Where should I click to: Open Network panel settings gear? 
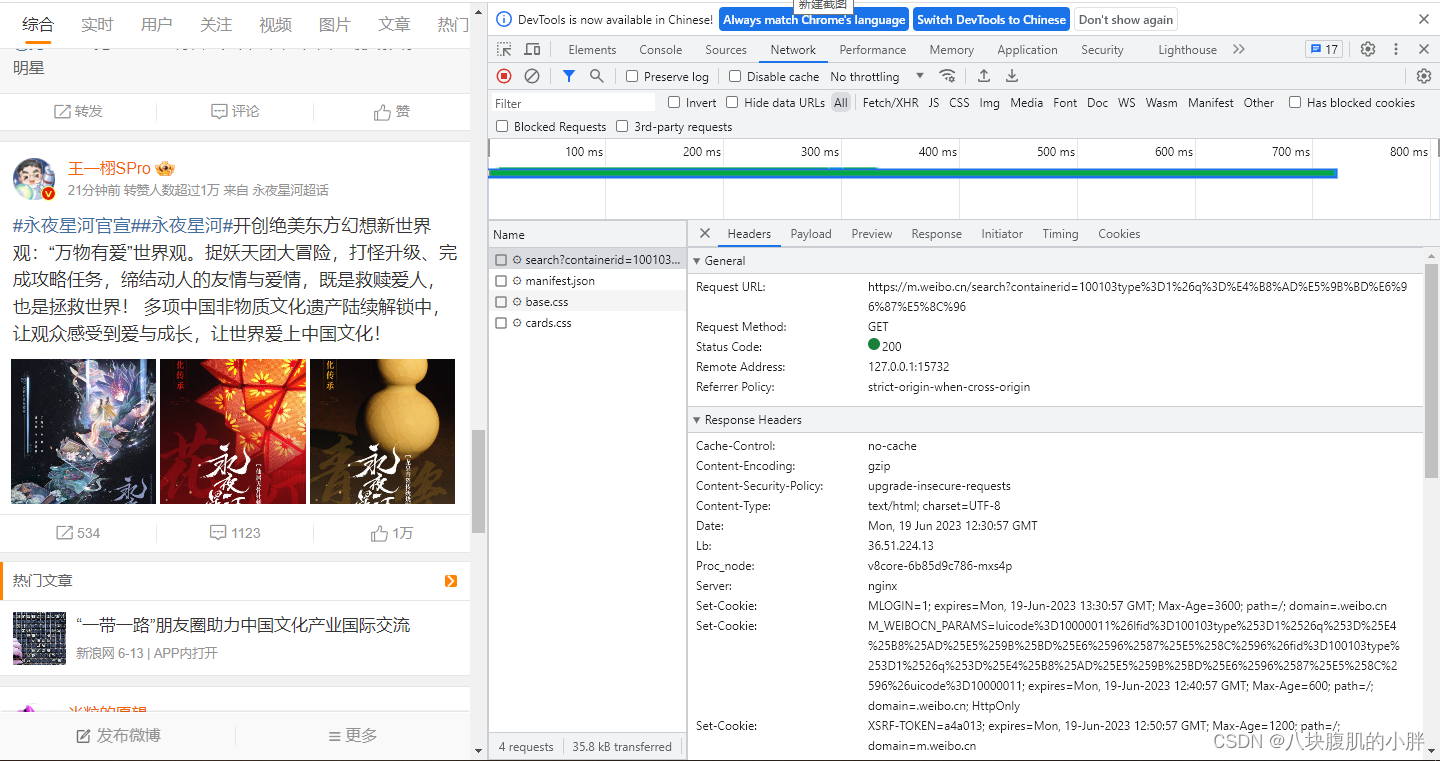click(1424, 76)
